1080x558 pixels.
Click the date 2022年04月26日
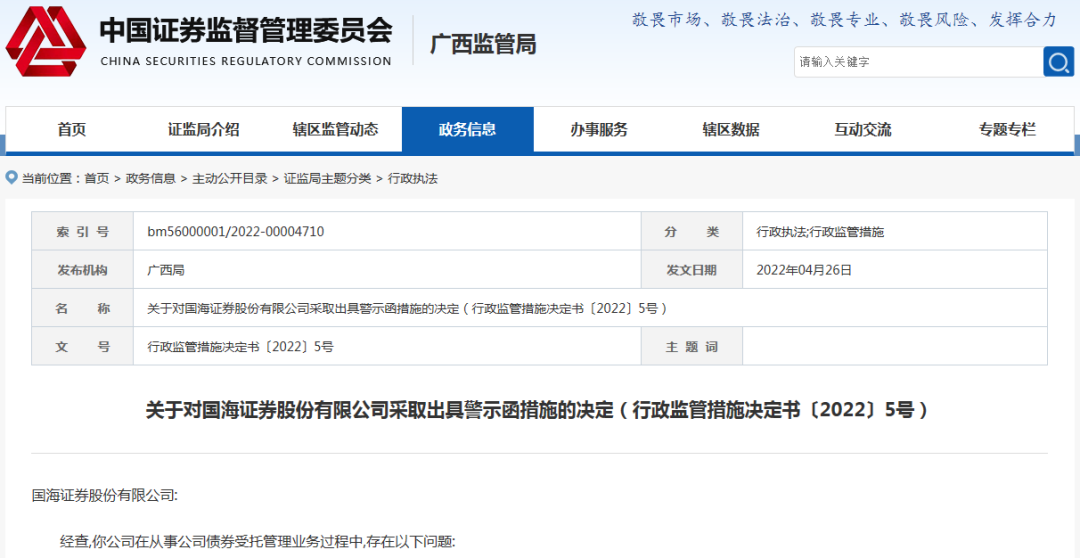pyautogui.click(x=804, y=271)
